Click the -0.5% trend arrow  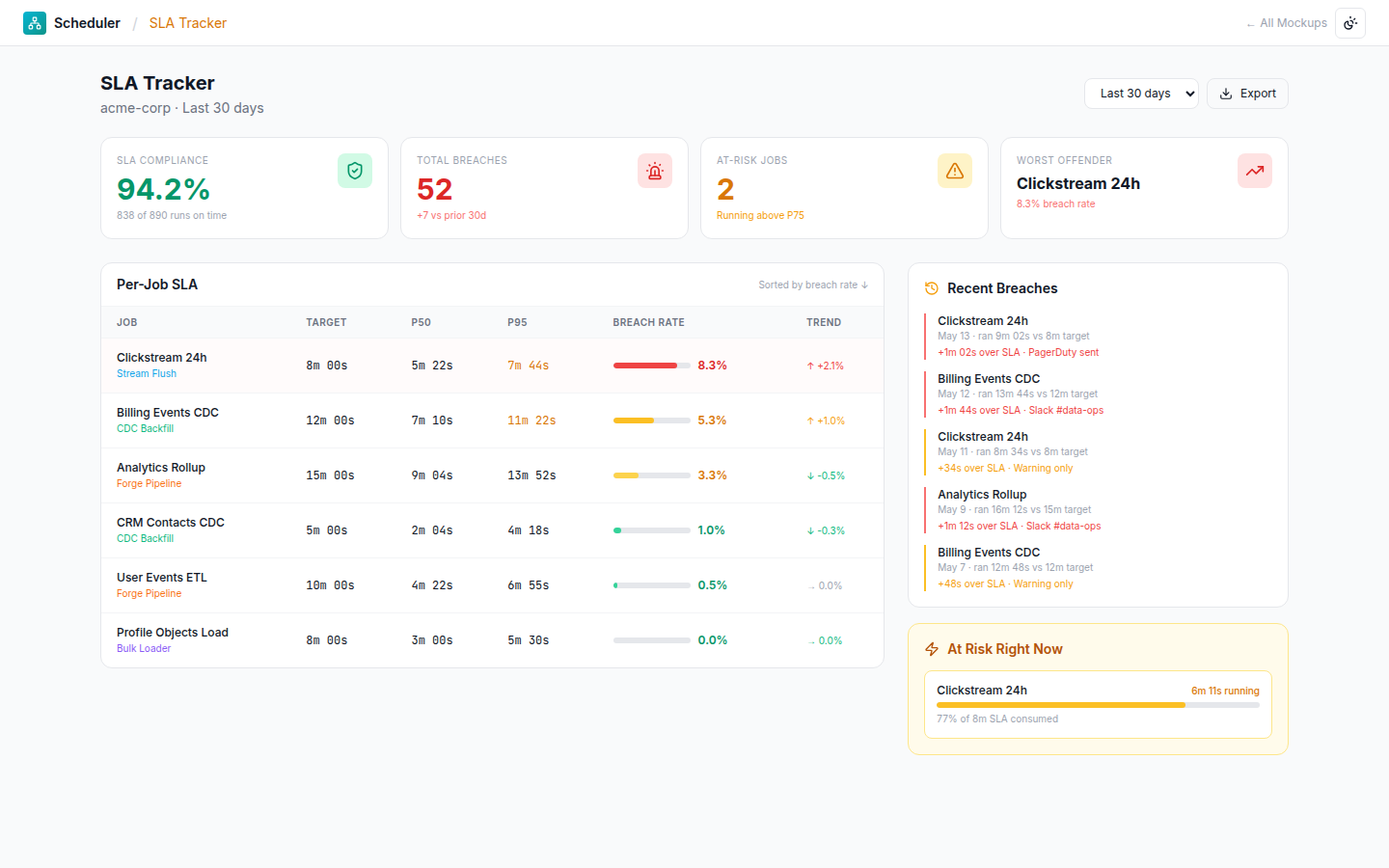click(x=825, y=476)
